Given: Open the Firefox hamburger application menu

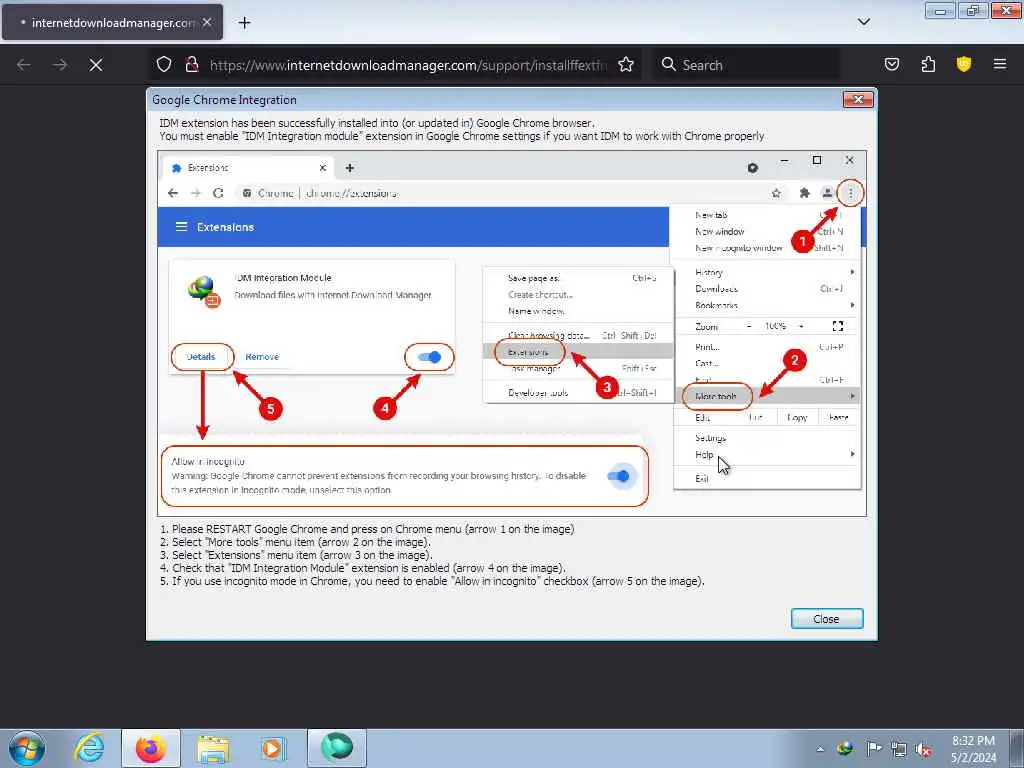Looking at the screenshot, I should [1000, 64].
